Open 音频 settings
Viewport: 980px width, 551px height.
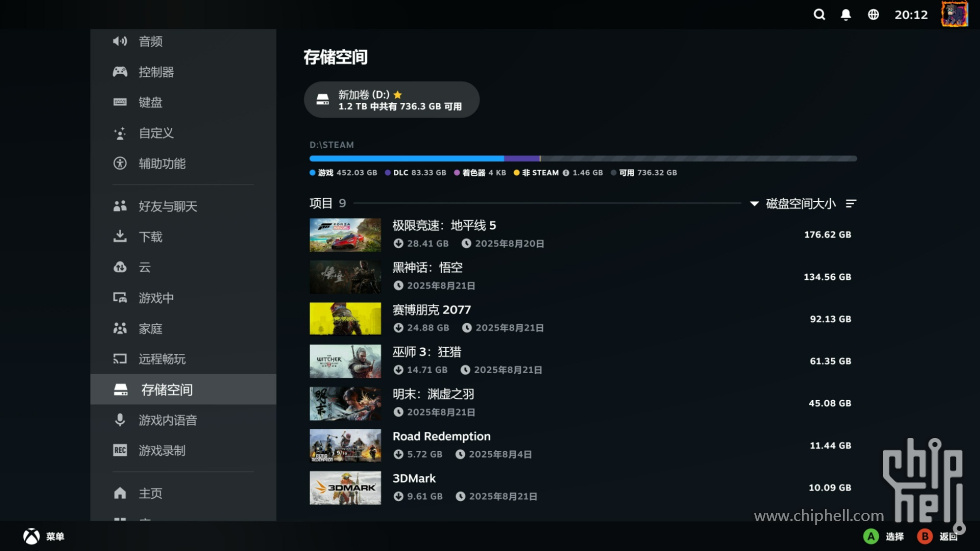point(183,41)
